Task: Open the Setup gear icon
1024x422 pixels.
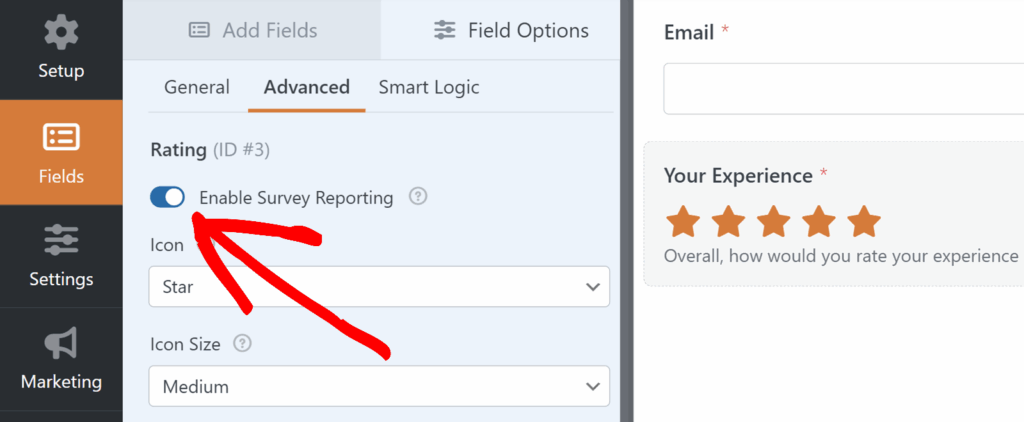Action: (x=61, y=32)
